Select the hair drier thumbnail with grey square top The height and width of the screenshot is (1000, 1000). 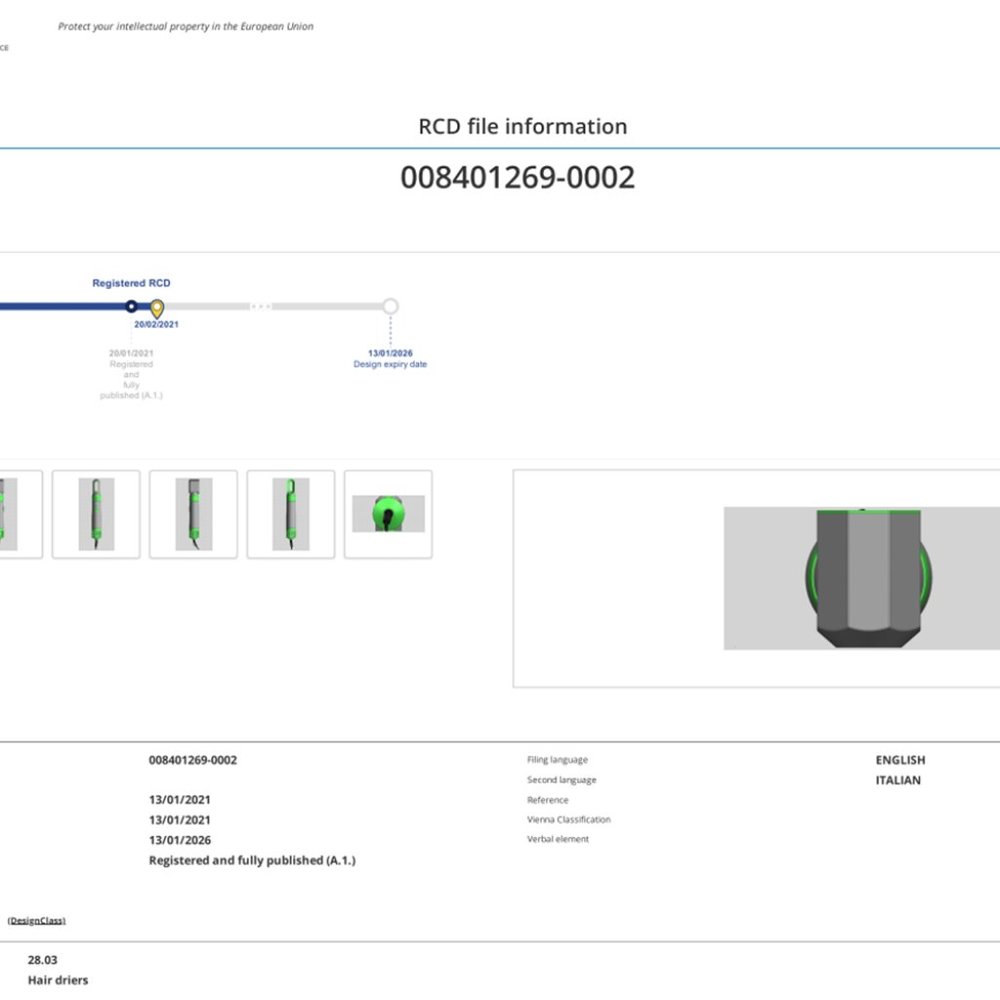[193, 514]
